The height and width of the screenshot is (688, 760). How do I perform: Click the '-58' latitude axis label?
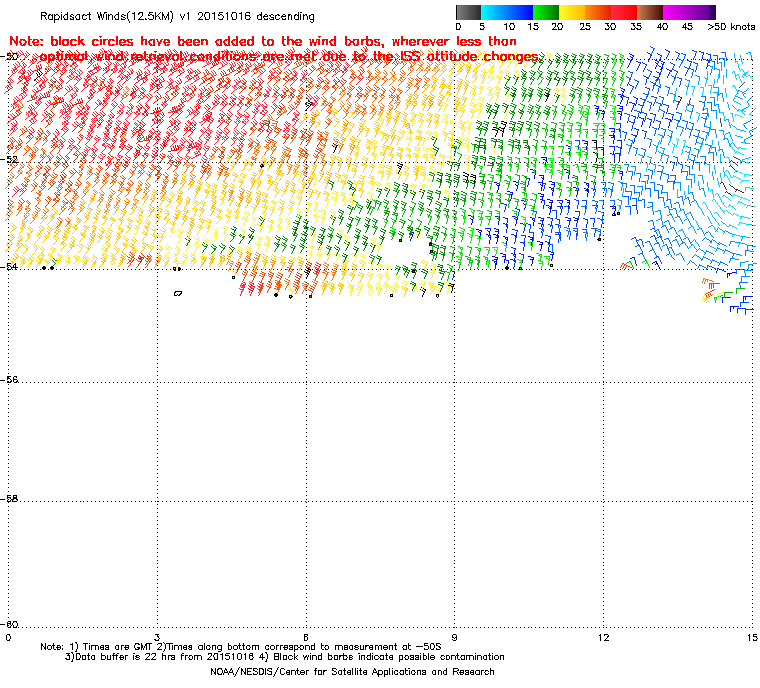click(9, 499)
